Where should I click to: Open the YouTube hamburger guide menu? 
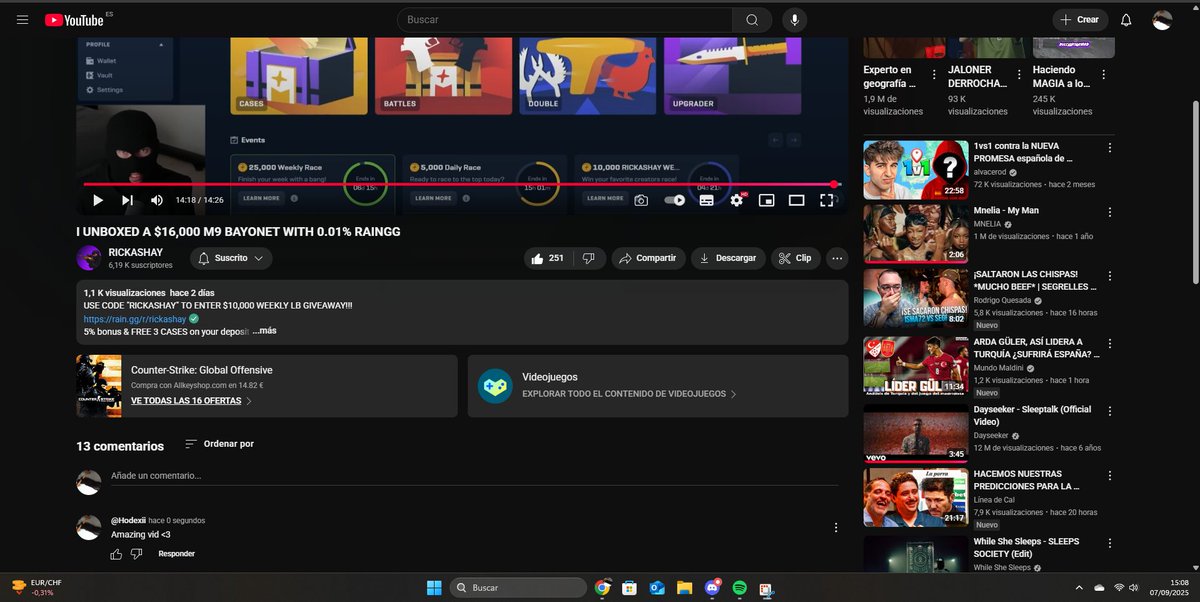pyautogui.click(x=22, y=20)
